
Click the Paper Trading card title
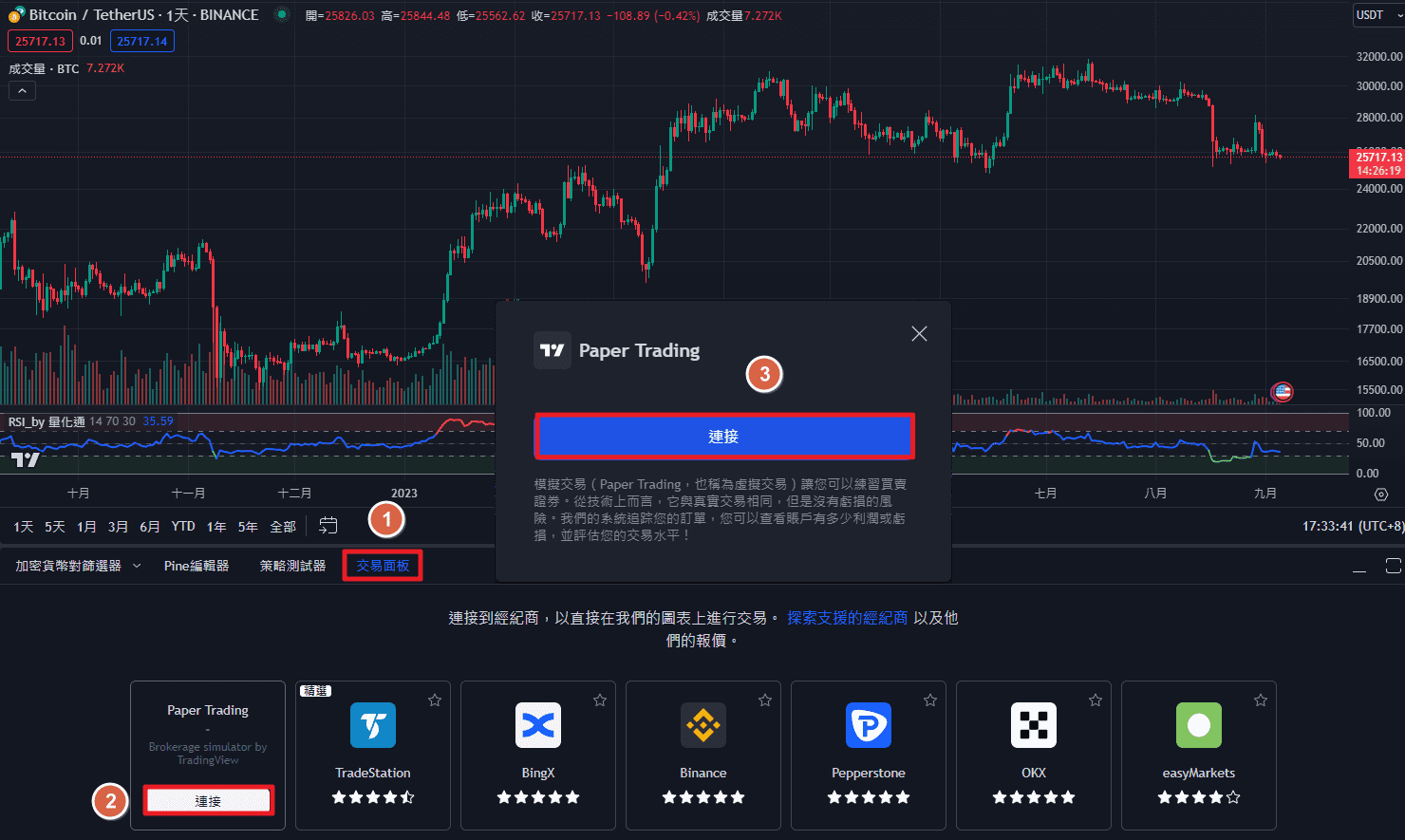208,710
